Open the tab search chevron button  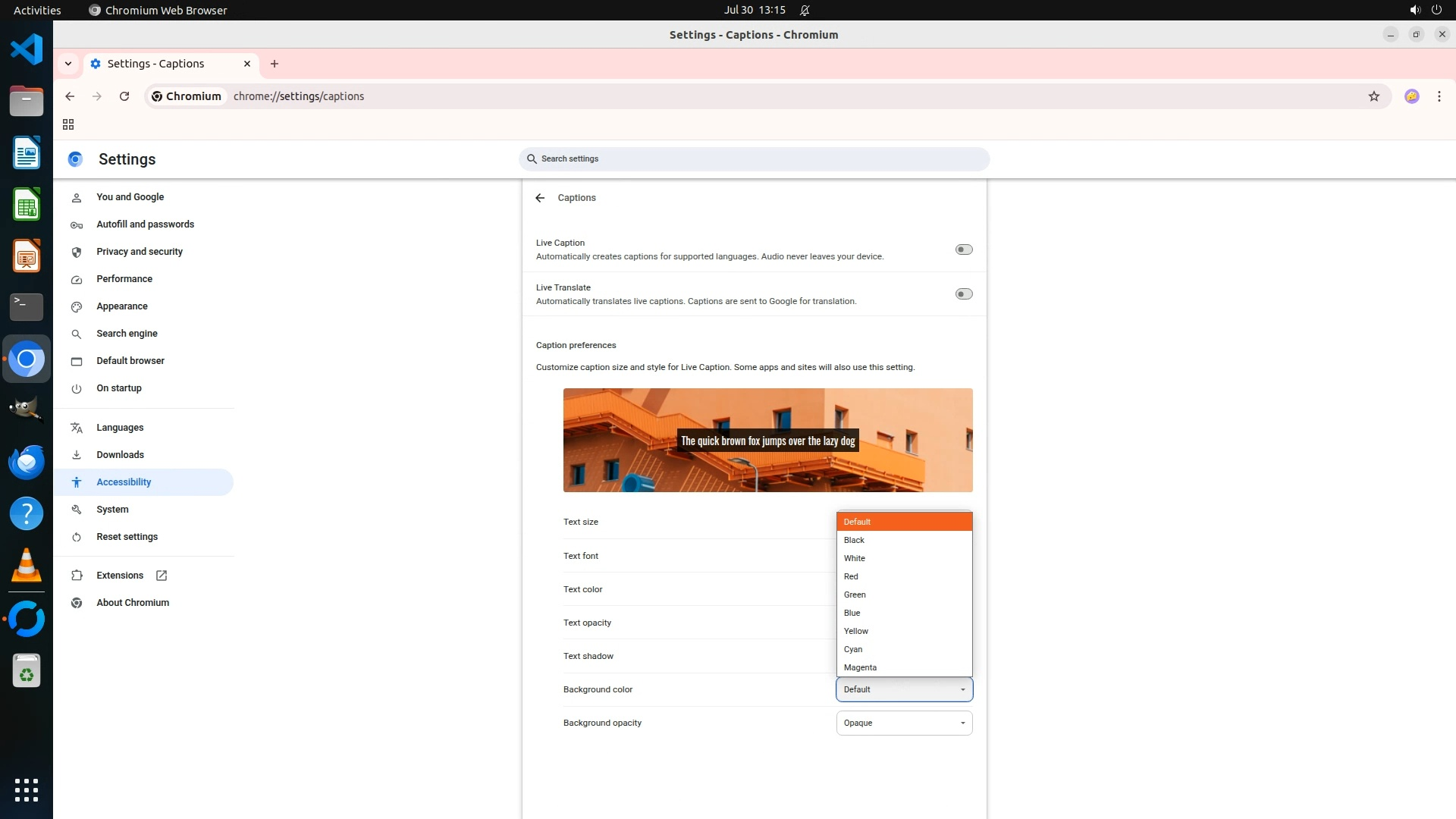pos(68,64)
